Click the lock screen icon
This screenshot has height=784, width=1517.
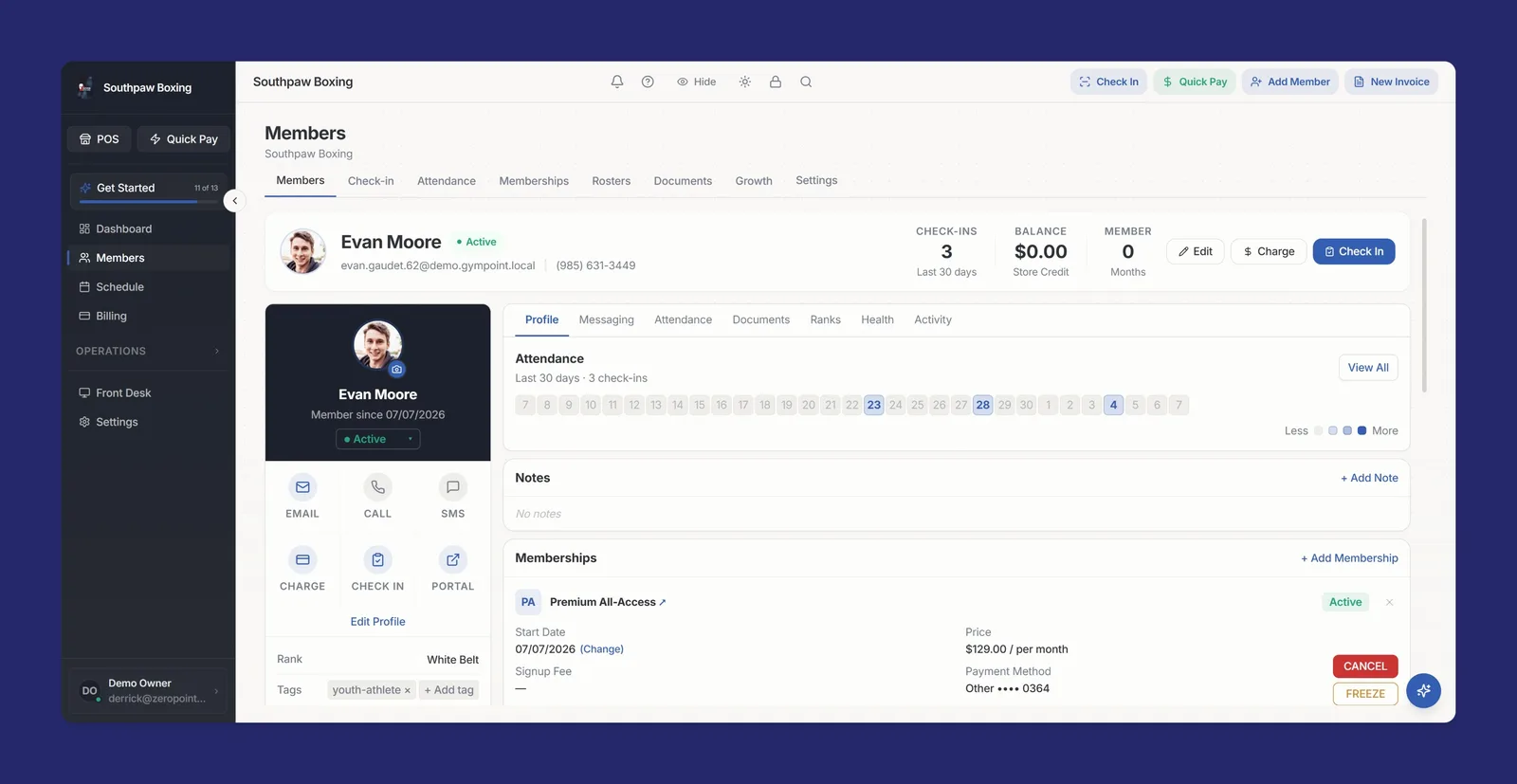(x=776, y=82)
